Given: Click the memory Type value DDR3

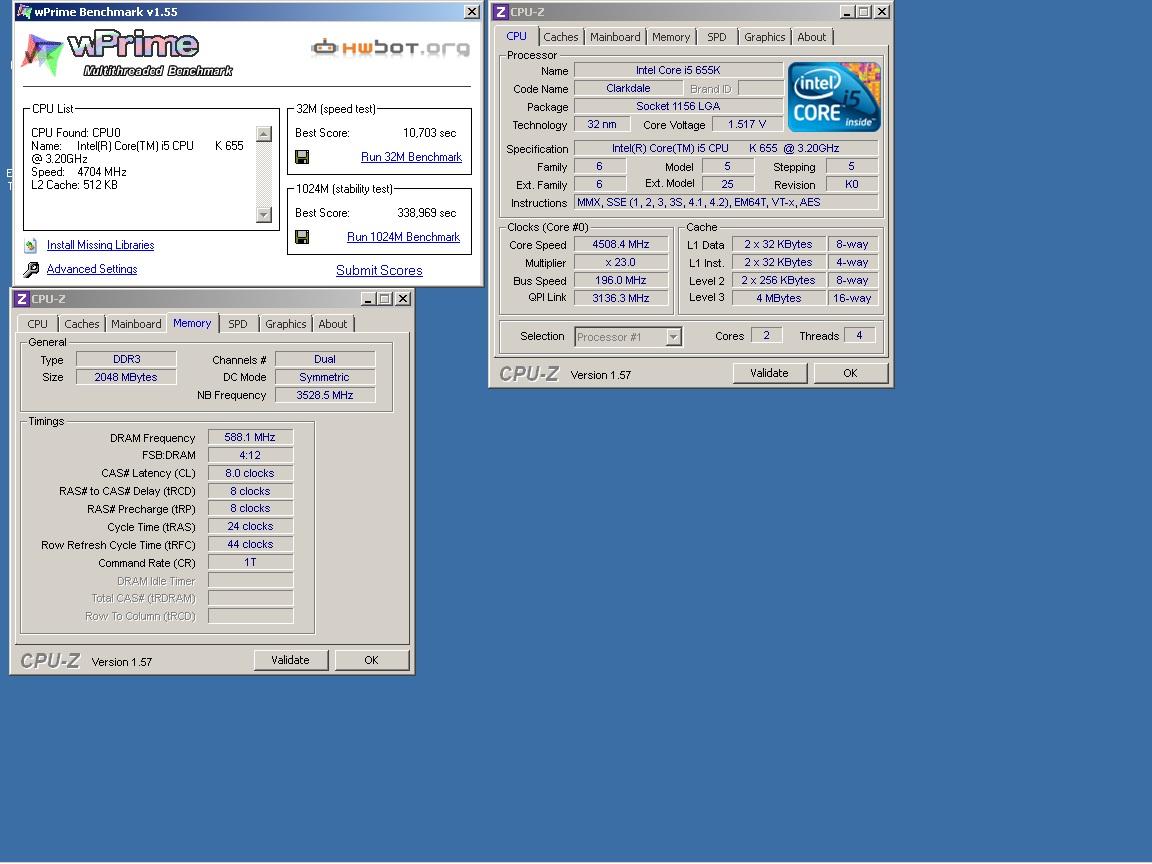Looking at the screenshot, I should (x=126, y=359).
